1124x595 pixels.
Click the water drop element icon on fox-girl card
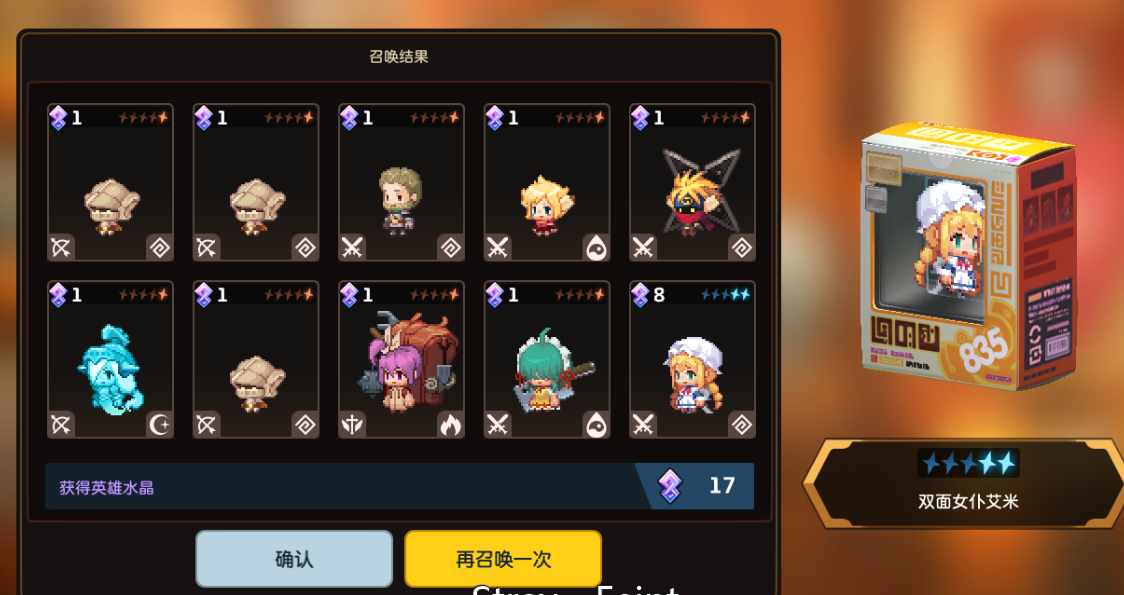(x=596, y=248)
